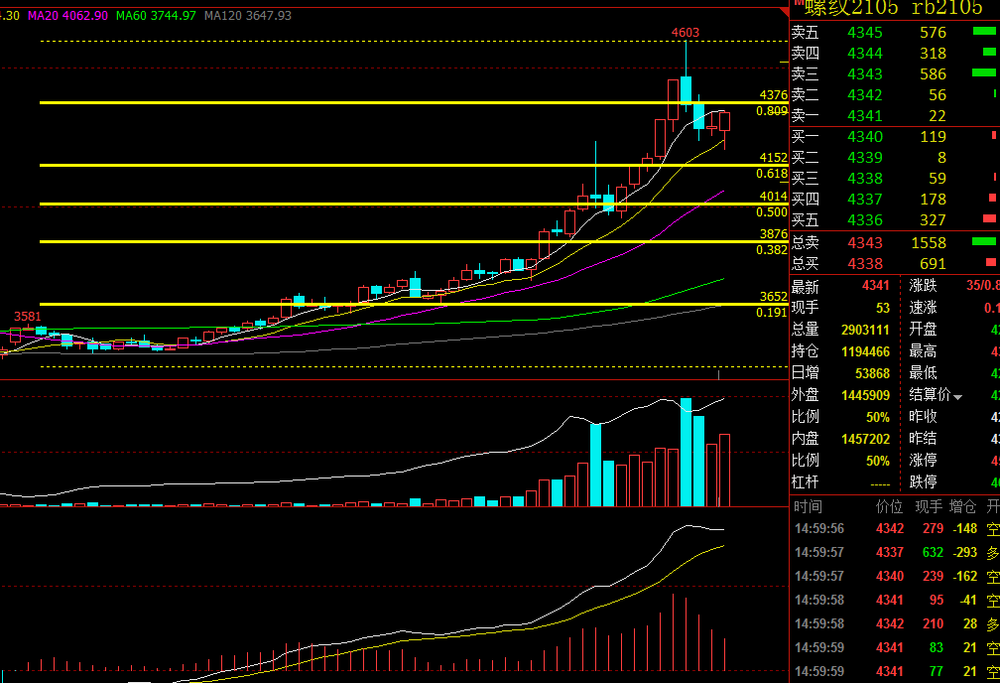Select the 0.618 Fibonacci line at 4152
Screen dimensions: 1000x683
[400, 165]
